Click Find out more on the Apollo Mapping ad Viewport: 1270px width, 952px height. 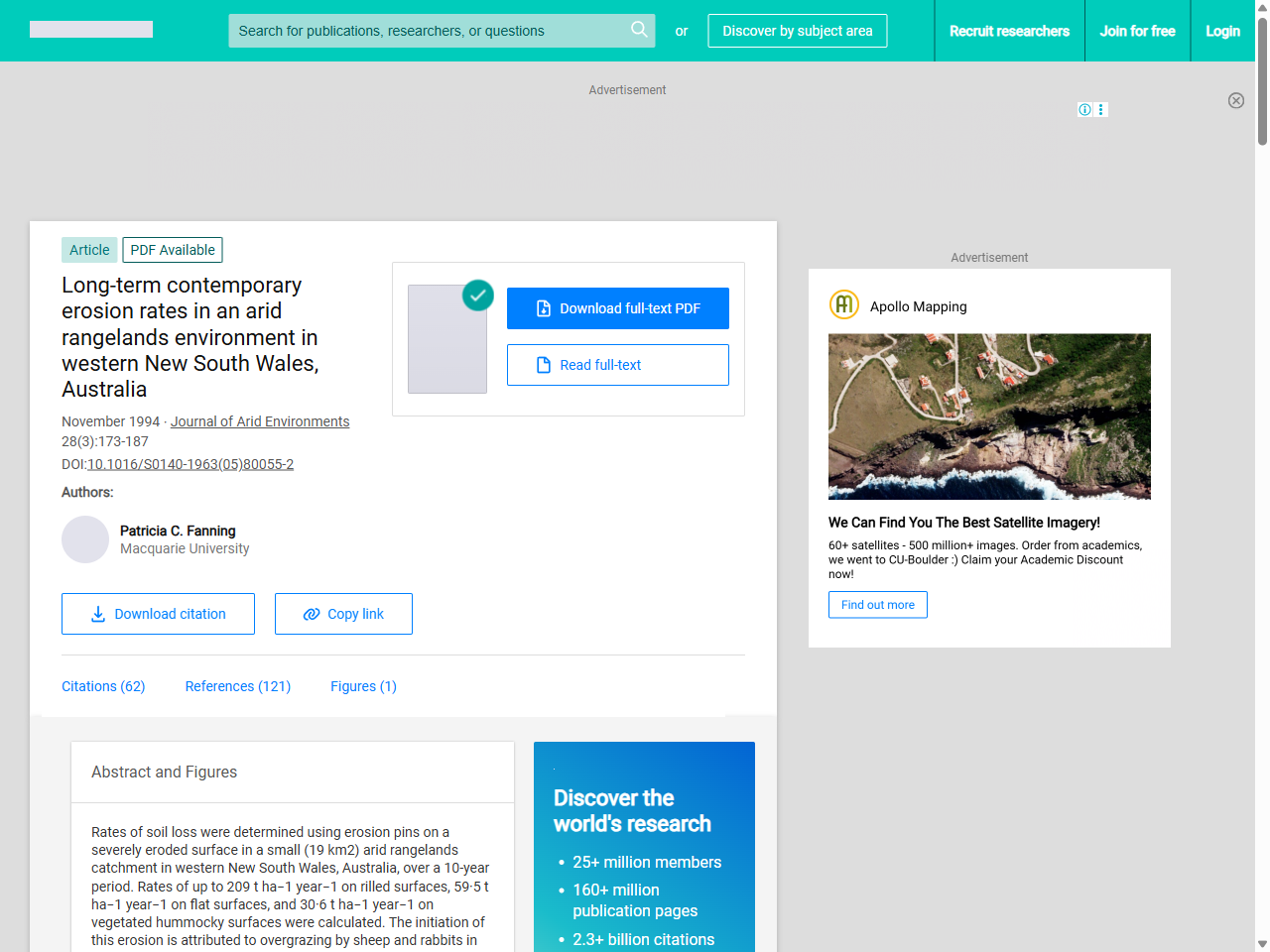[x=877, y=604]
